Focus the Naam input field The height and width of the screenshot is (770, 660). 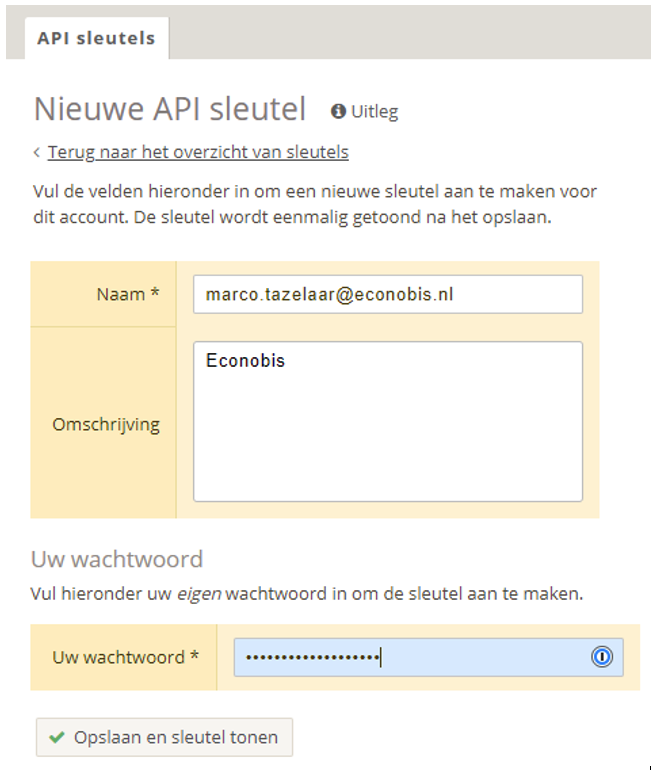tap(387, 294)
